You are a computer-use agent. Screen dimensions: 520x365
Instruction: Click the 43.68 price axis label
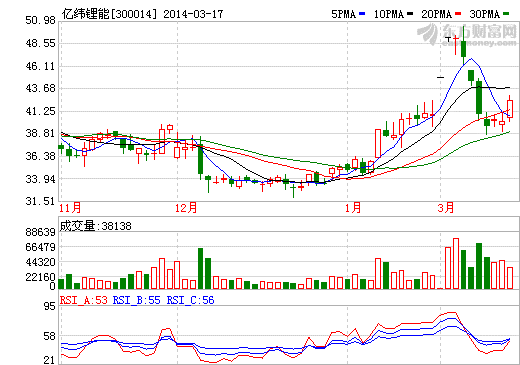41,88
